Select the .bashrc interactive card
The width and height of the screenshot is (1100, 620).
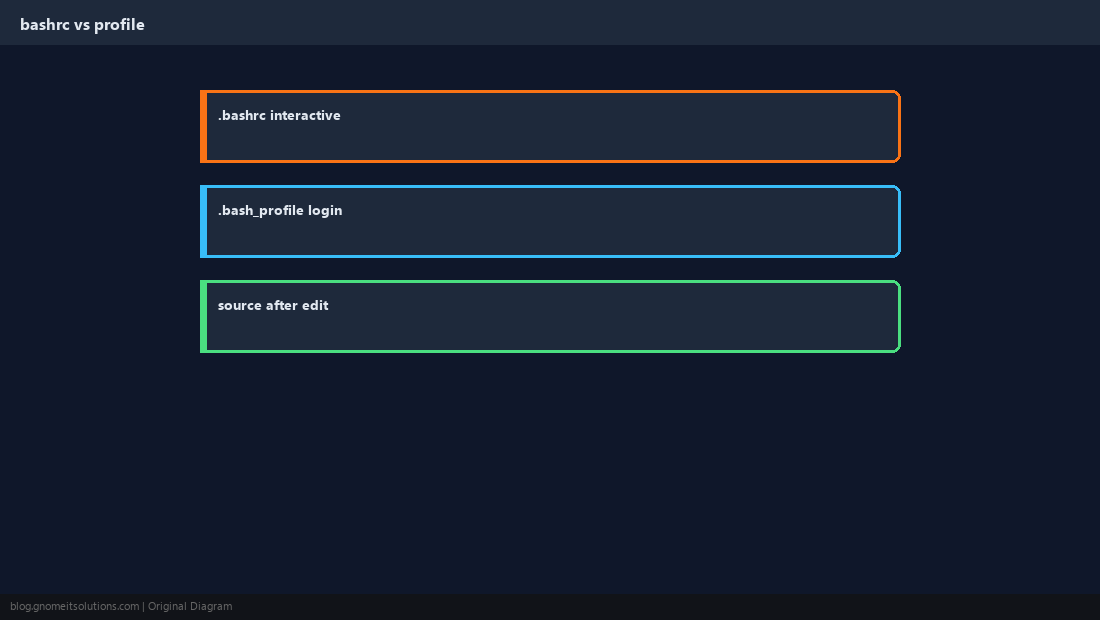coord(550,126)
